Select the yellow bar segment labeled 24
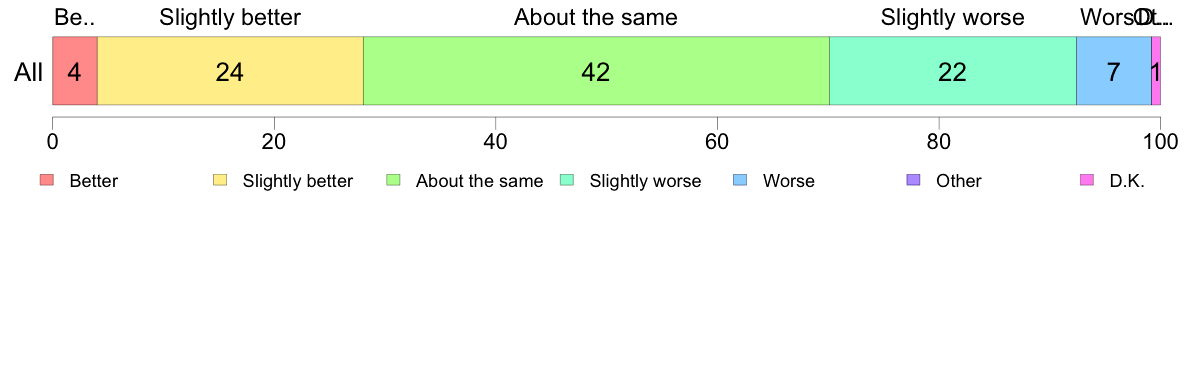1188x368 pixels. pos(230,71)
